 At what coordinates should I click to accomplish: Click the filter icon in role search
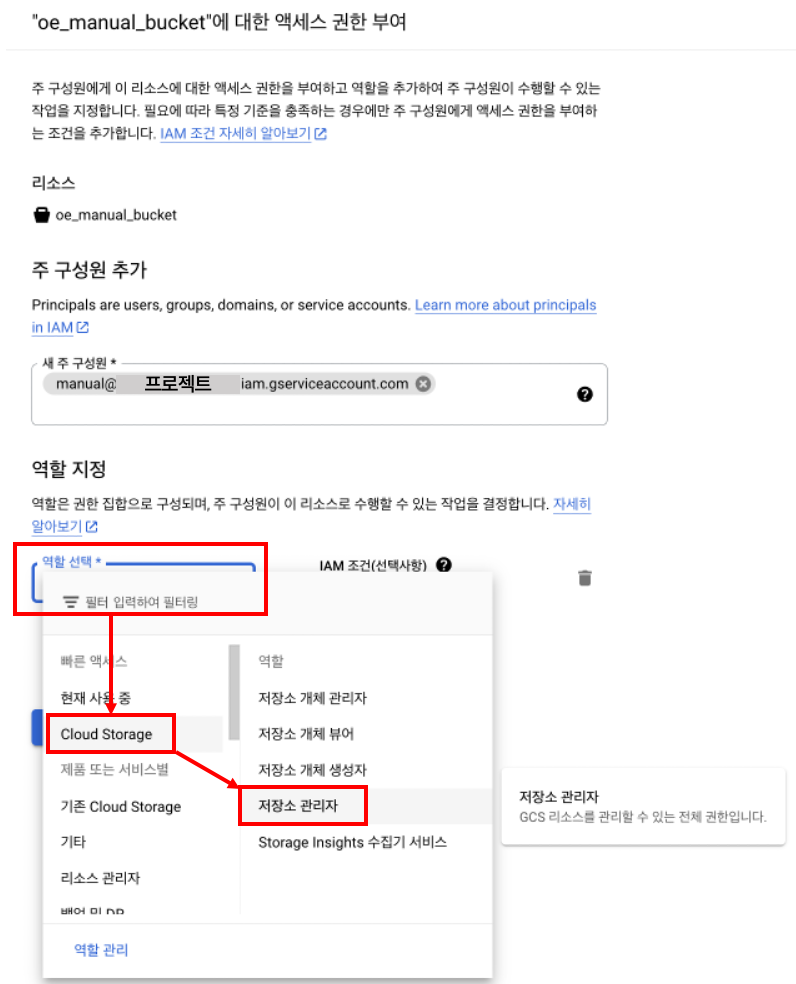pyautogui.click(x=70, y=602)
